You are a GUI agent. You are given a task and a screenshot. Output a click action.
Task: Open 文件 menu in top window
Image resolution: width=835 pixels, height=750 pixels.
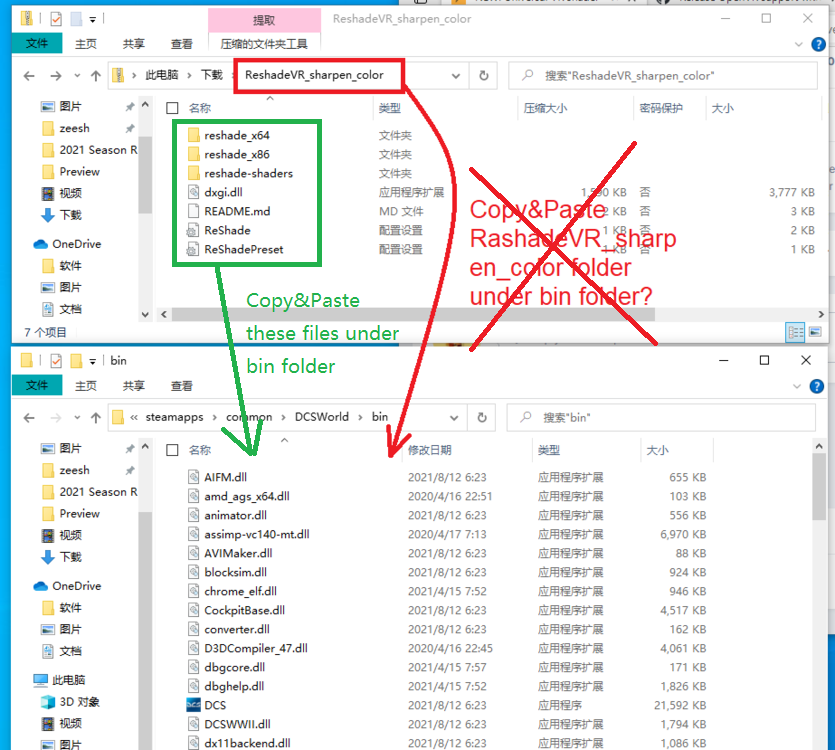point(37,43)
